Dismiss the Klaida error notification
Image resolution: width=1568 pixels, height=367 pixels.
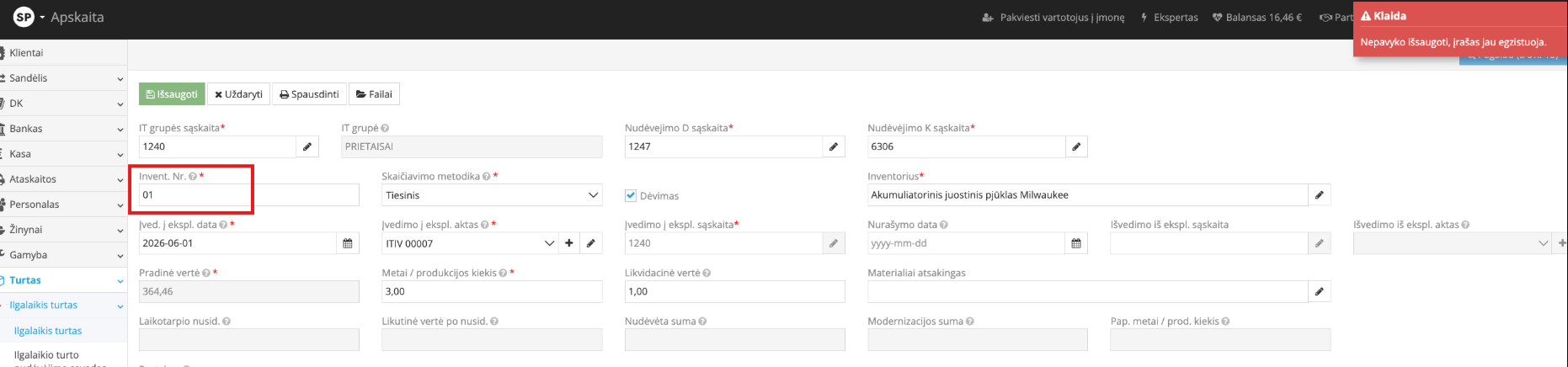[x=1460, y=29]
